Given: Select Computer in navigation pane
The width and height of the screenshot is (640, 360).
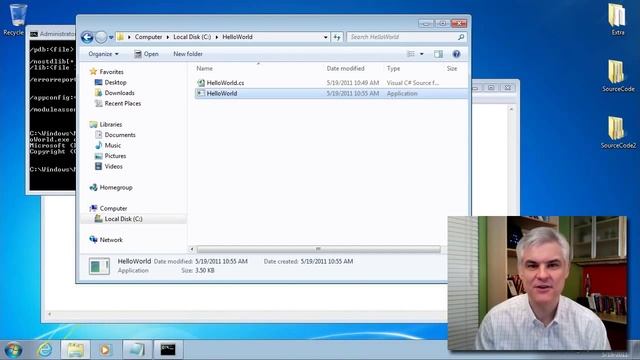Looking at the screenshot, I should point(113,209).
